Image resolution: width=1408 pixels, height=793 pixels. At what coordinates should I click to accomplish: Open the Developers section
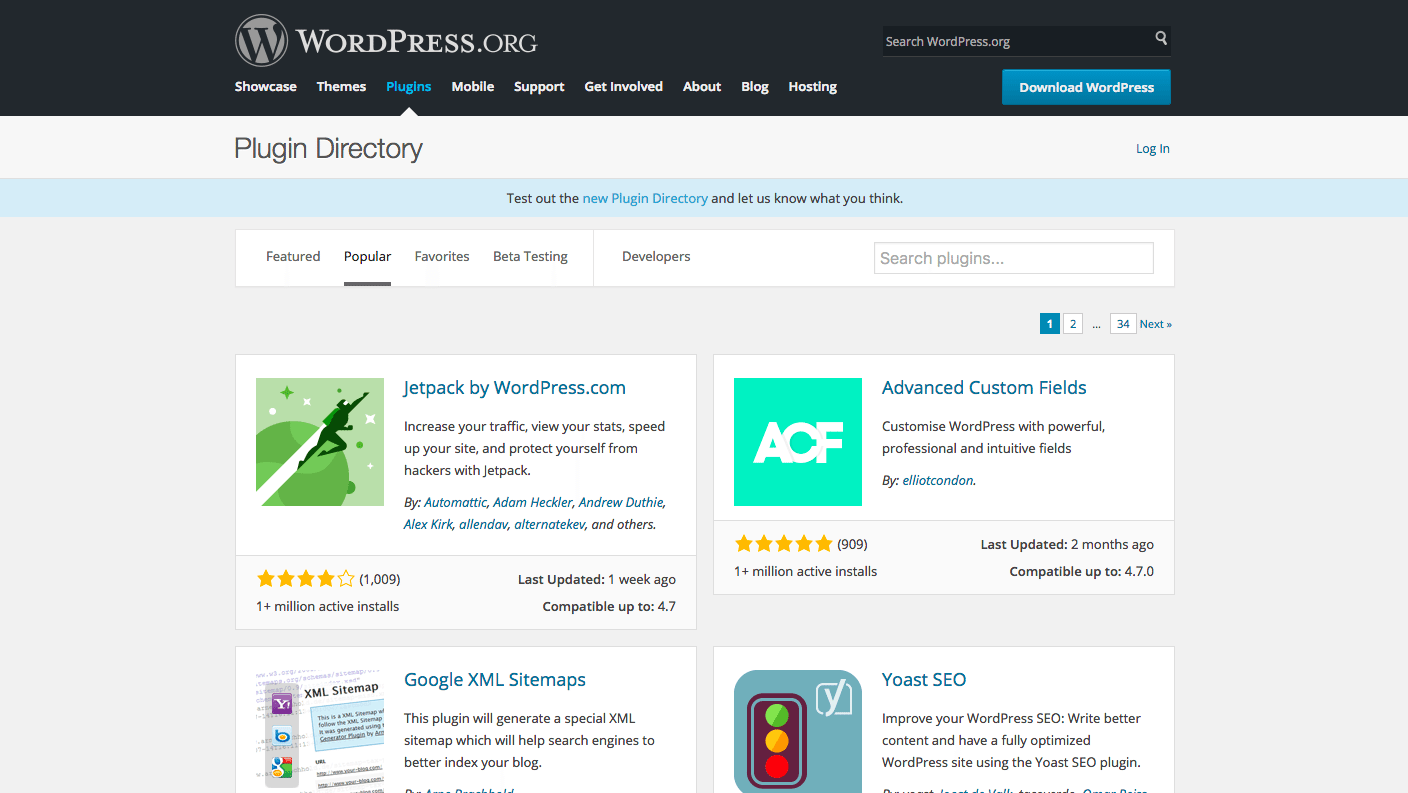pos(656,256)
